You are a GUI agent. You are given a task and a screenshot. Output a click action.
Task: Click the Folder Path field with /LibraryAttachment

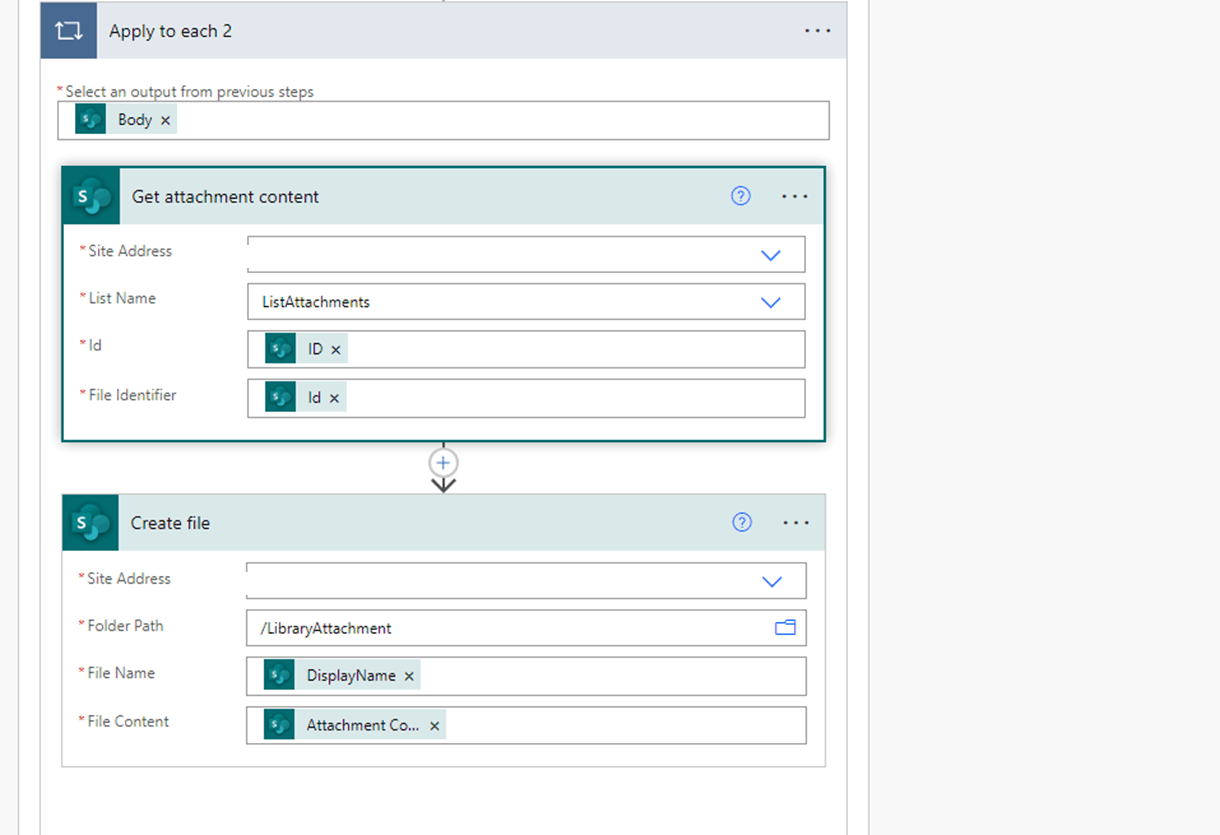[526, 628]
